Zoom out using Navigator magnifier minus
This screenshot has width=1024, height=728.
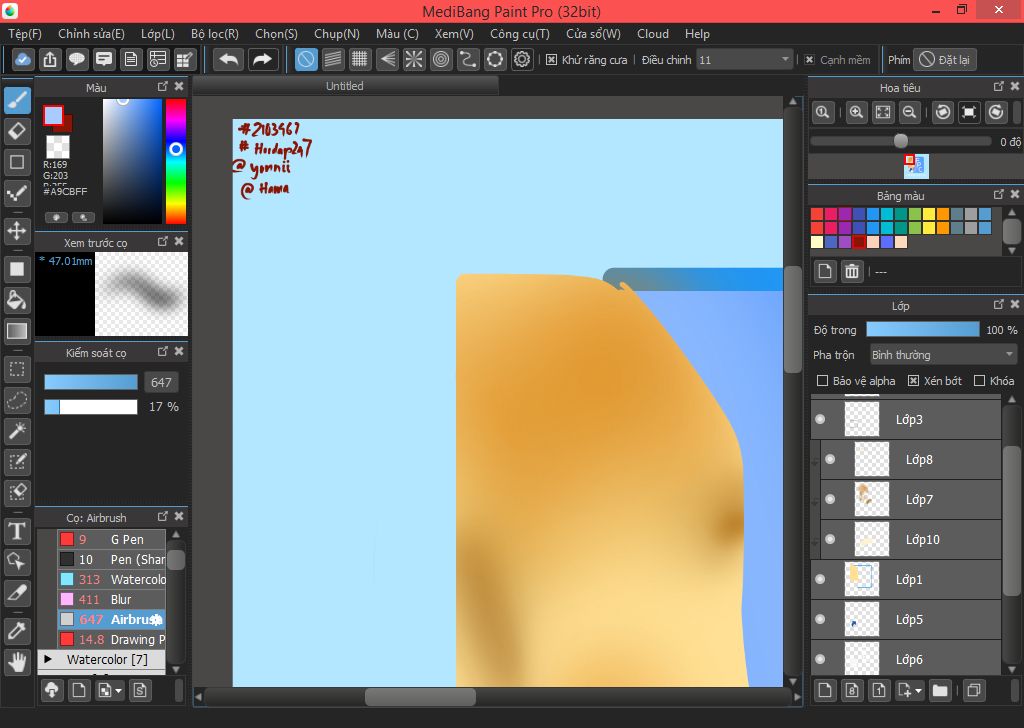coord(909,112)
